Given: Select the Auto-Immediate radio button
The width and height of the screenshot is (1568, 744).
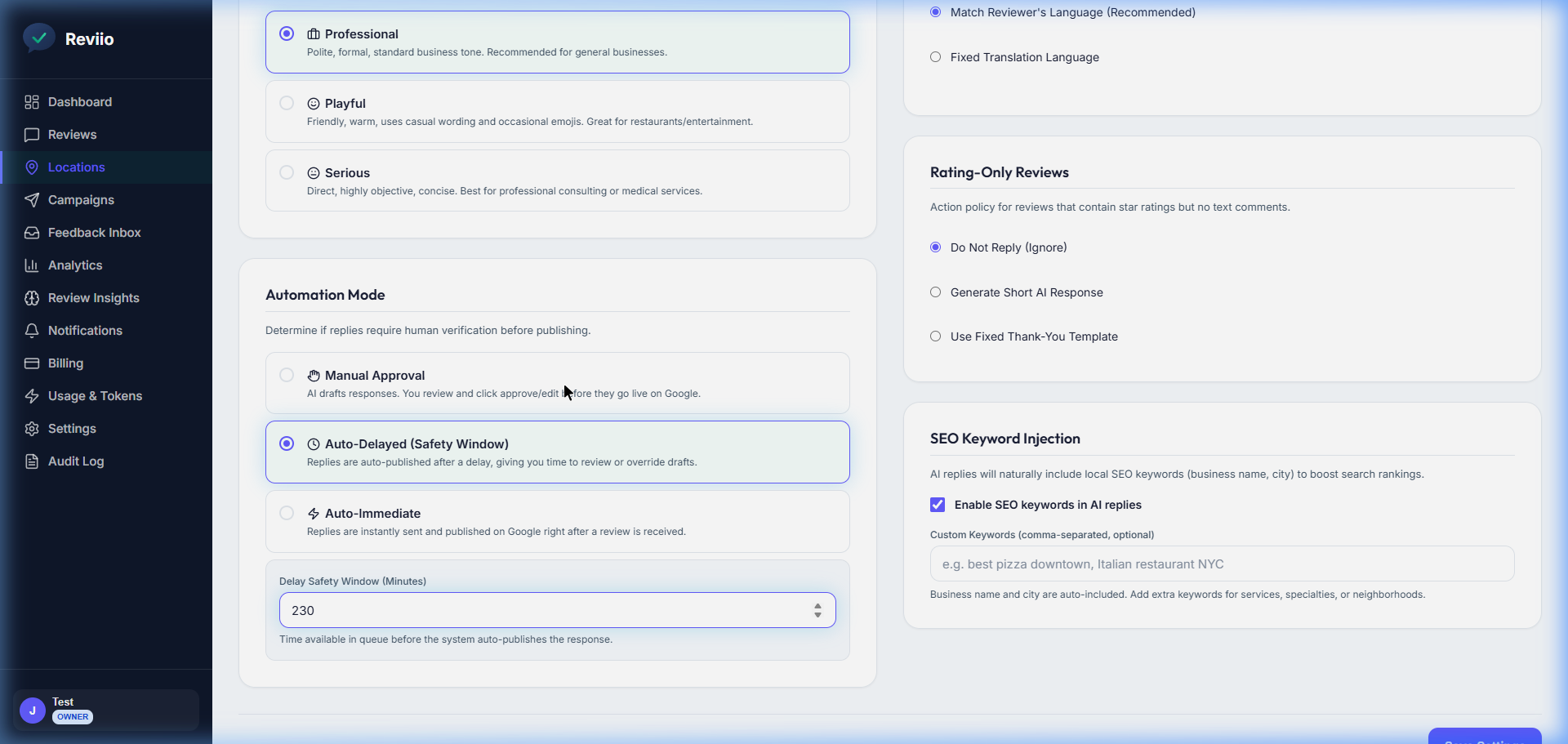Looking at the screenshot, I should 287,513.
